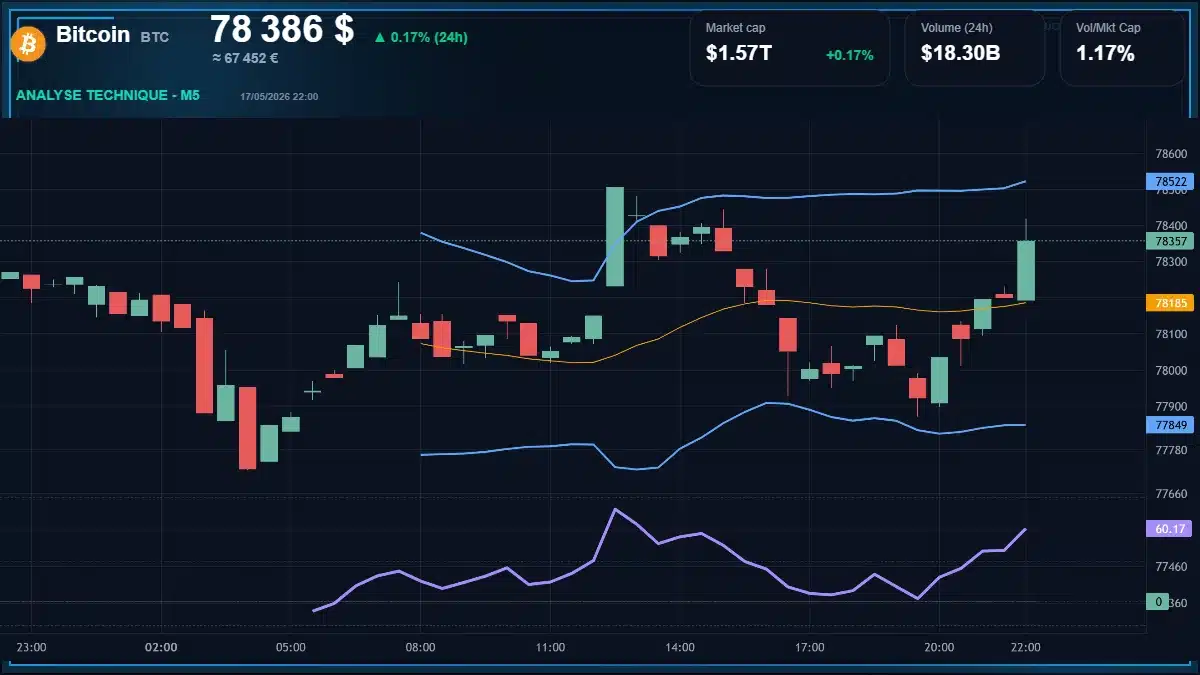The image size is (1200, 675).
Task: Click the green 0.17% (24h) change indicator
Action: click(x=420, y=37)
